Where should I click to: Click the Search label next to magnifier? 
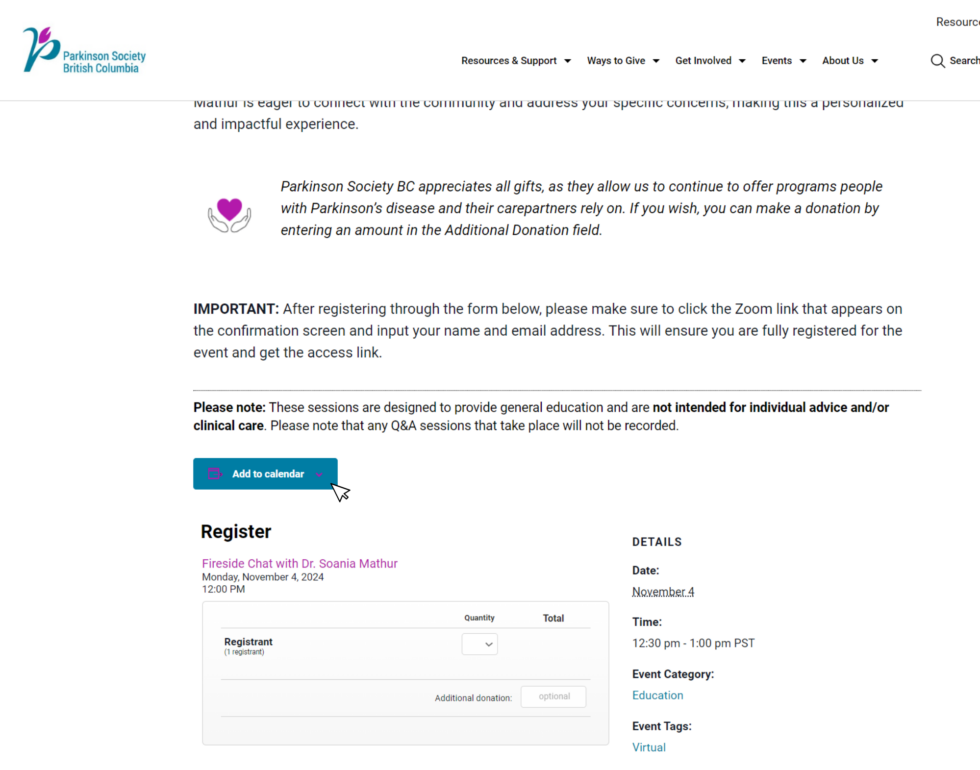(x=962, y=60)
